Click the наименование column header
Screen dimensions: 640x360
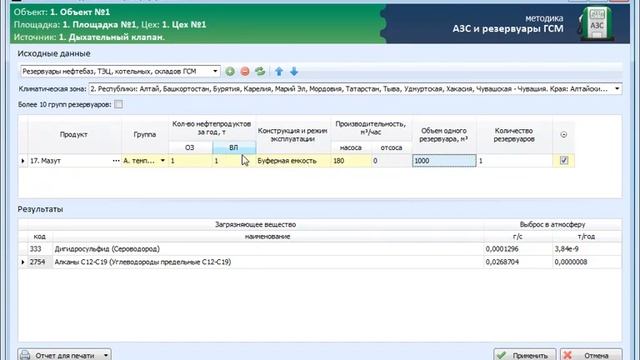[x=267, y=237]
